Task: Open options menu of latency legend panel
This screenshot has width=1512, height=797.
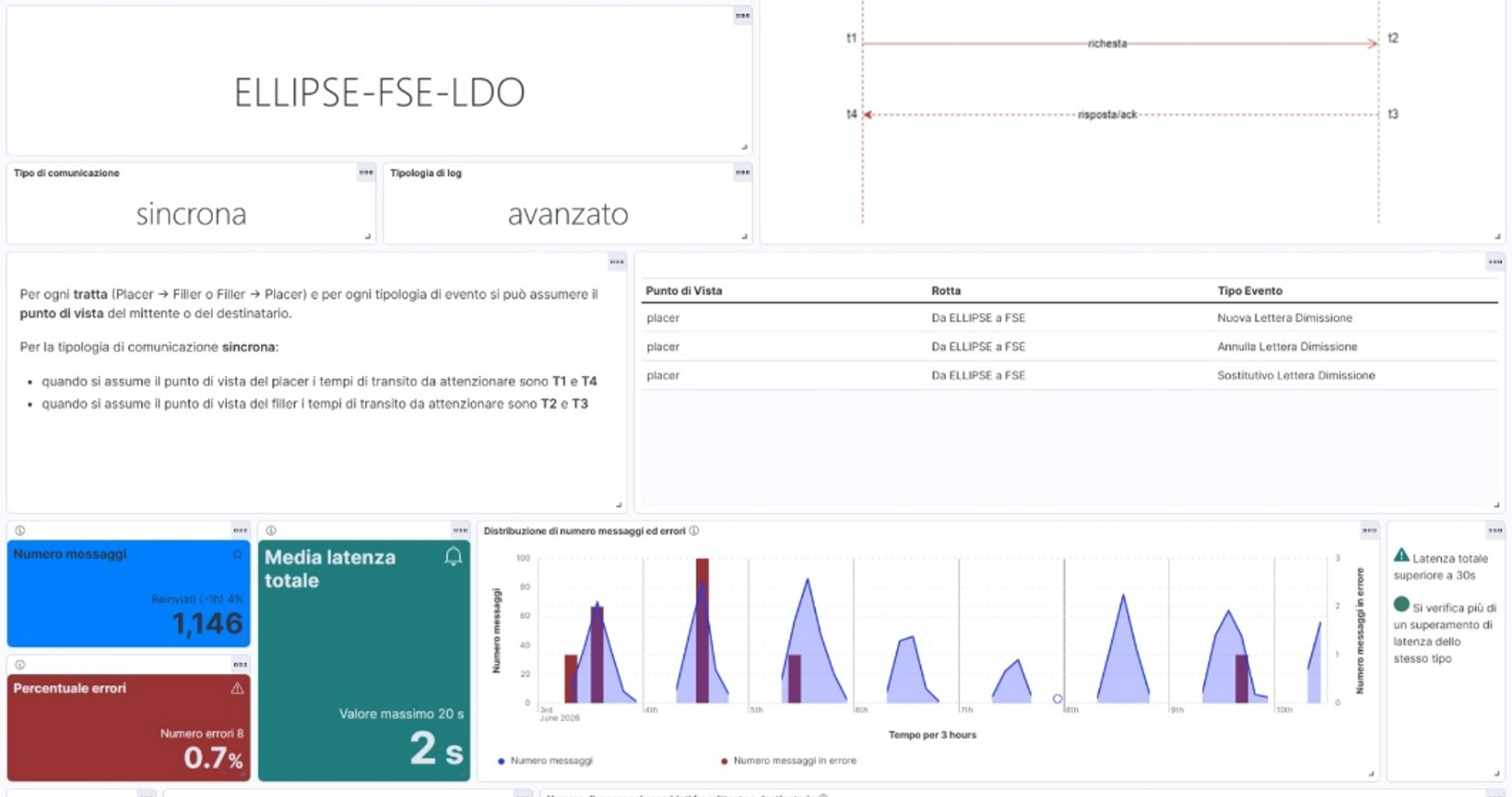Action: coord(1495,530)
